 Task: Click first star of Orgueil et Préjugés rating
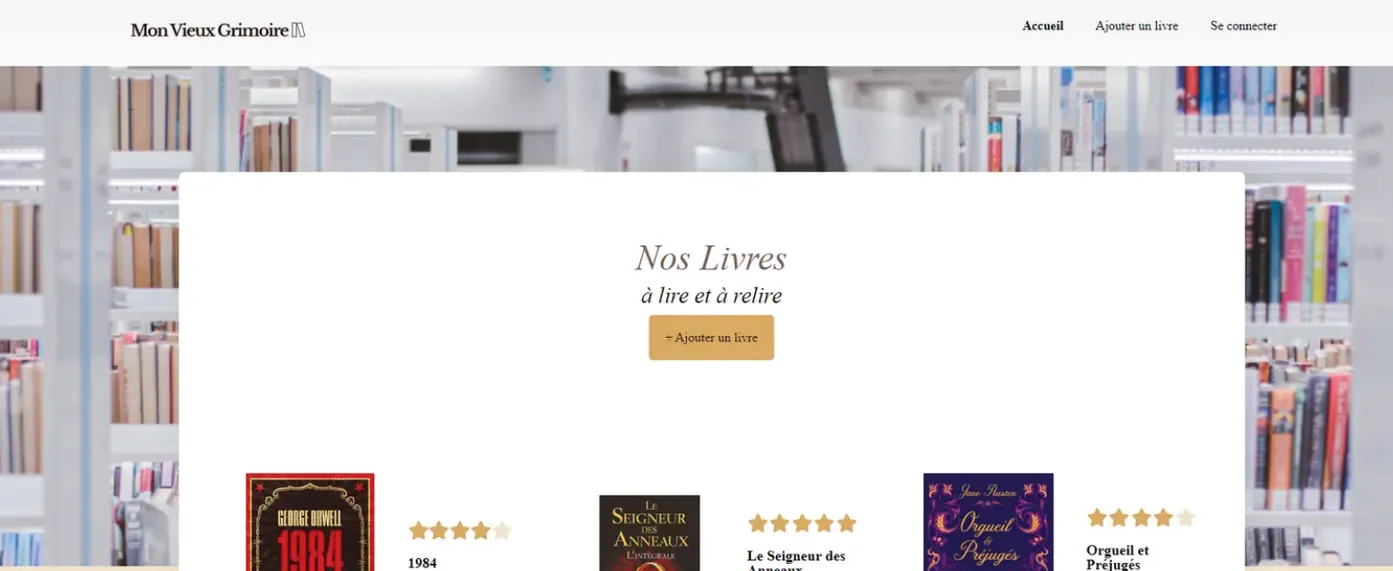pos(1097,518)
